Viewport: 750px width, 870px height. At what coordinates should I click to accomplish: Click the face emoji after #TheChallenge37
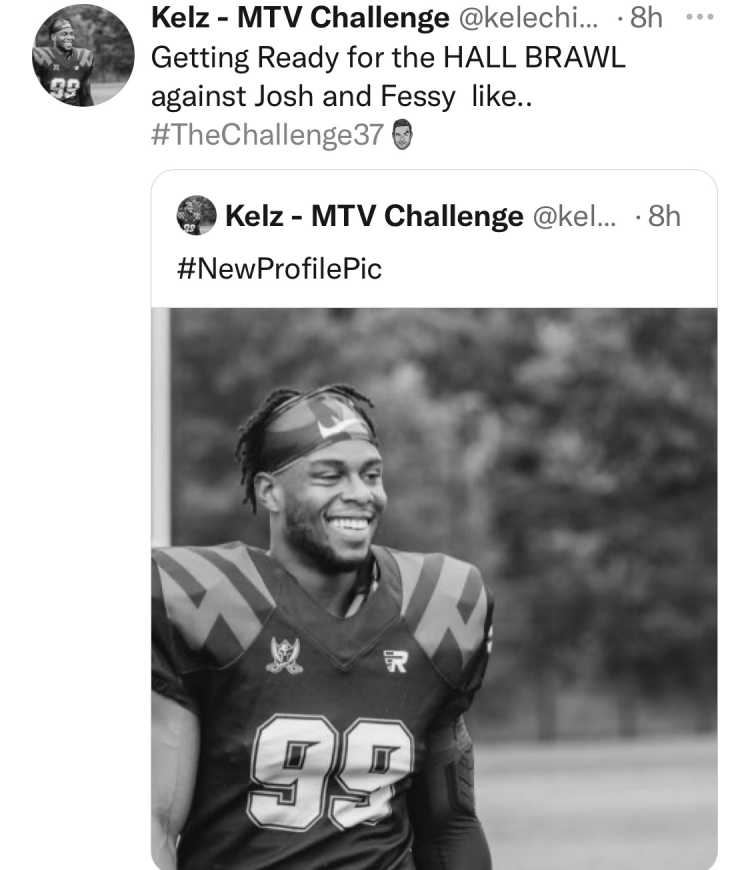[x=402, y=135]
